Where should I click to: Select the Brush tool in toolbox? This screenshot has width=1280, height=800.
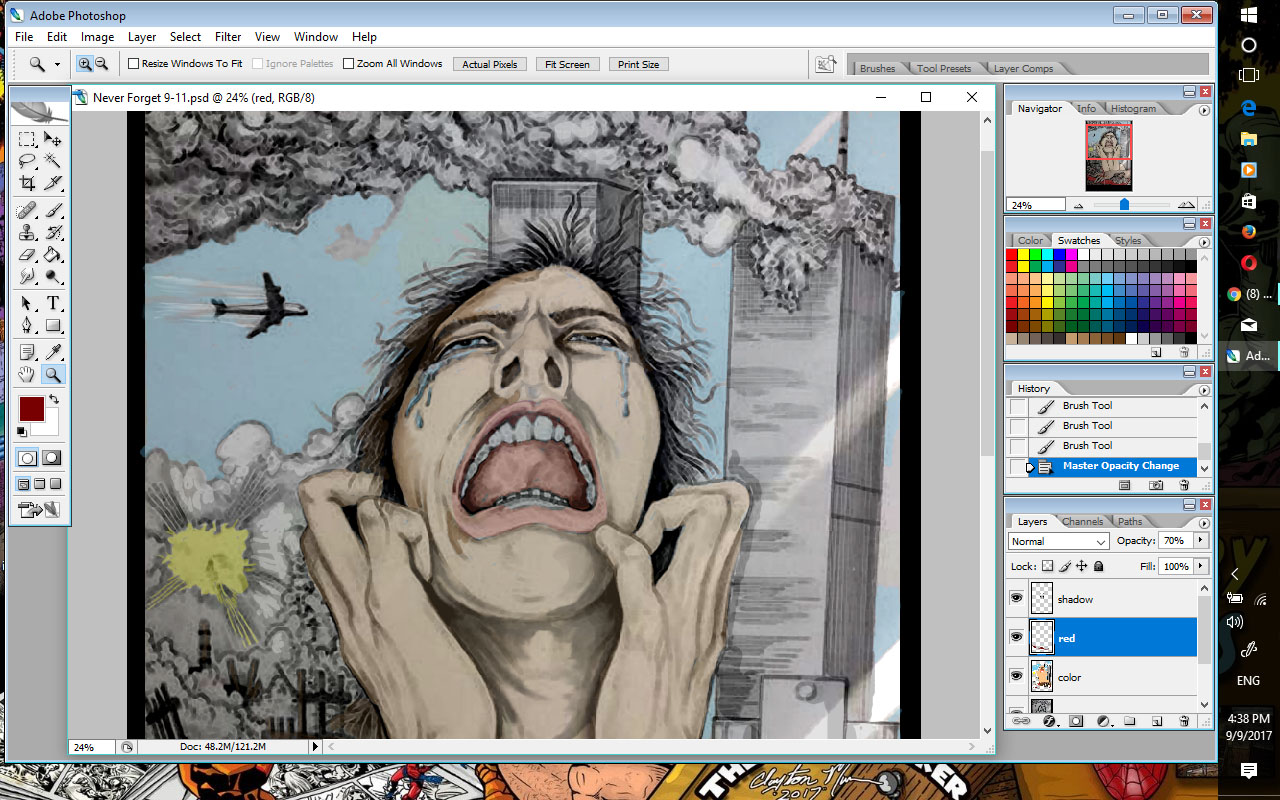[53, 211]
